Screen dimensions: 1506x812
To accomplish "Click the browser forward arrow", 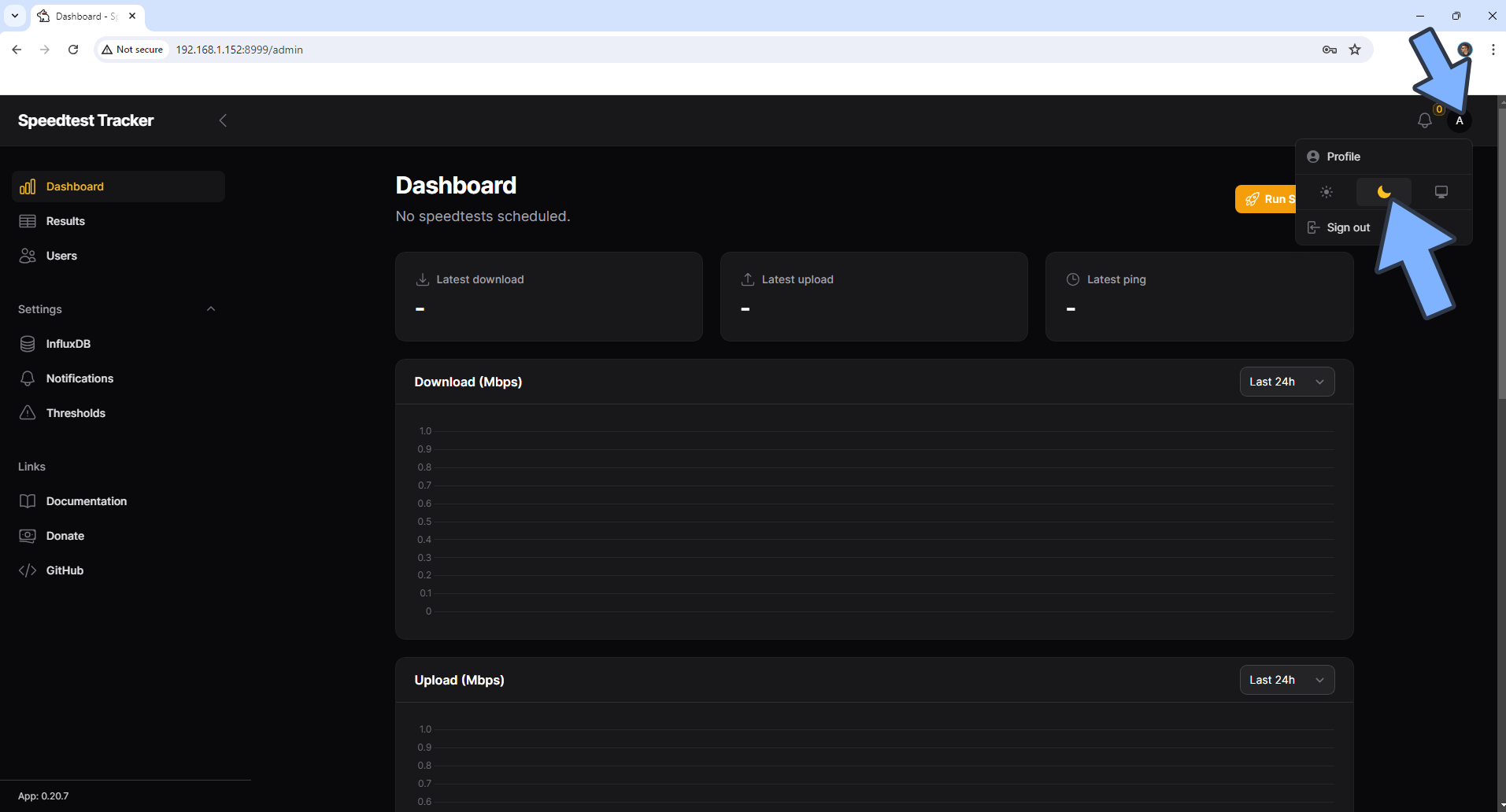I will (45, 50).
